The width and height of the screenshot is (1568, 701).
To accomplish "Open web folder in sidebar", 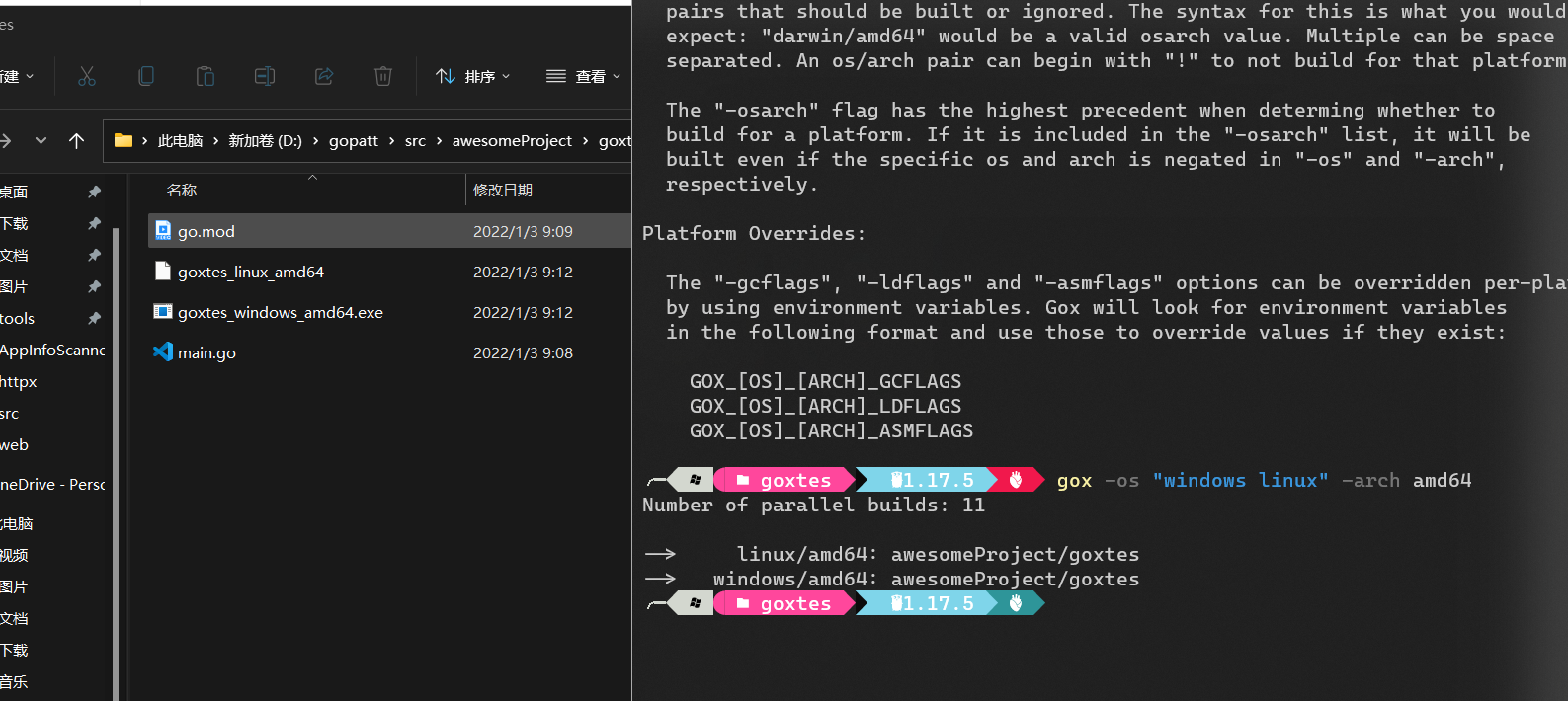I will point(14,444).
